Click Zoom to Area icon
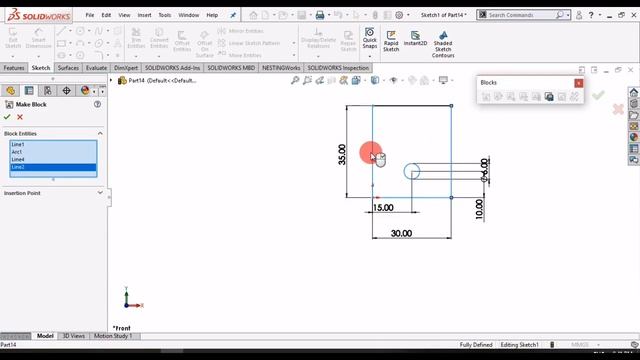Viewport: 640px width, 360px height. [307, 80]
